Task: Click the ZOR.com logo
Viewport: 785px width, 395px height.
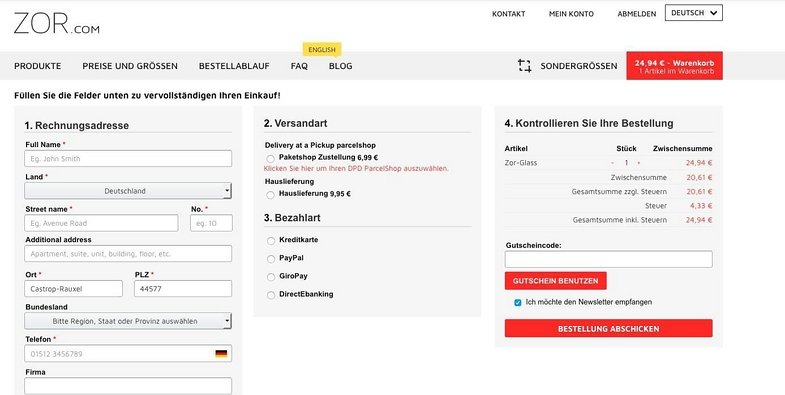Action: [x=57, y=24]
